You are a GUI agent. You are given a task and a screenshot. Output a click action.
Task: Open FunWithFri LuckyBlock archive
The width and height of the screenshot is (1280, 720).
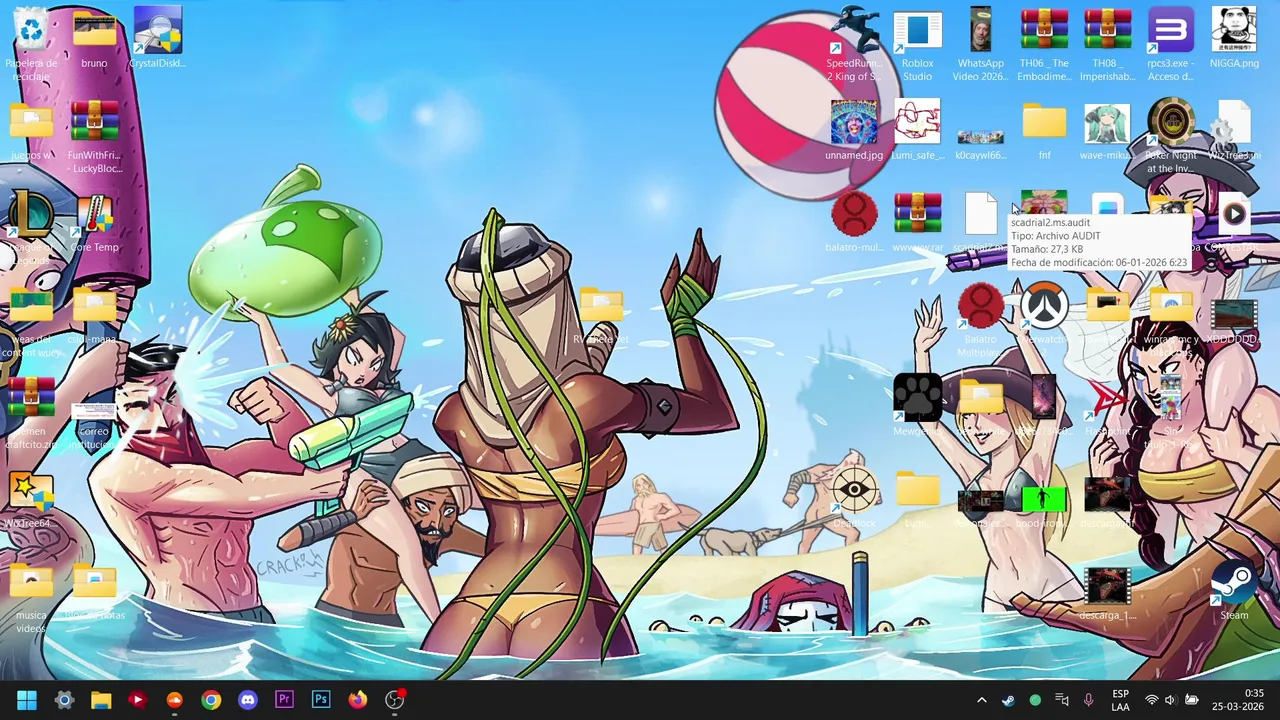pos(94,135)
